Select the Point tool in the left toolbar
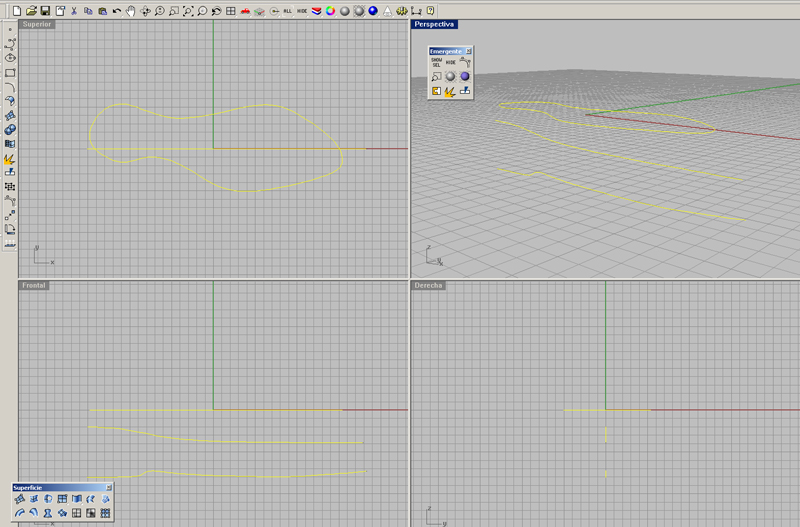 (x=10, y=30)
